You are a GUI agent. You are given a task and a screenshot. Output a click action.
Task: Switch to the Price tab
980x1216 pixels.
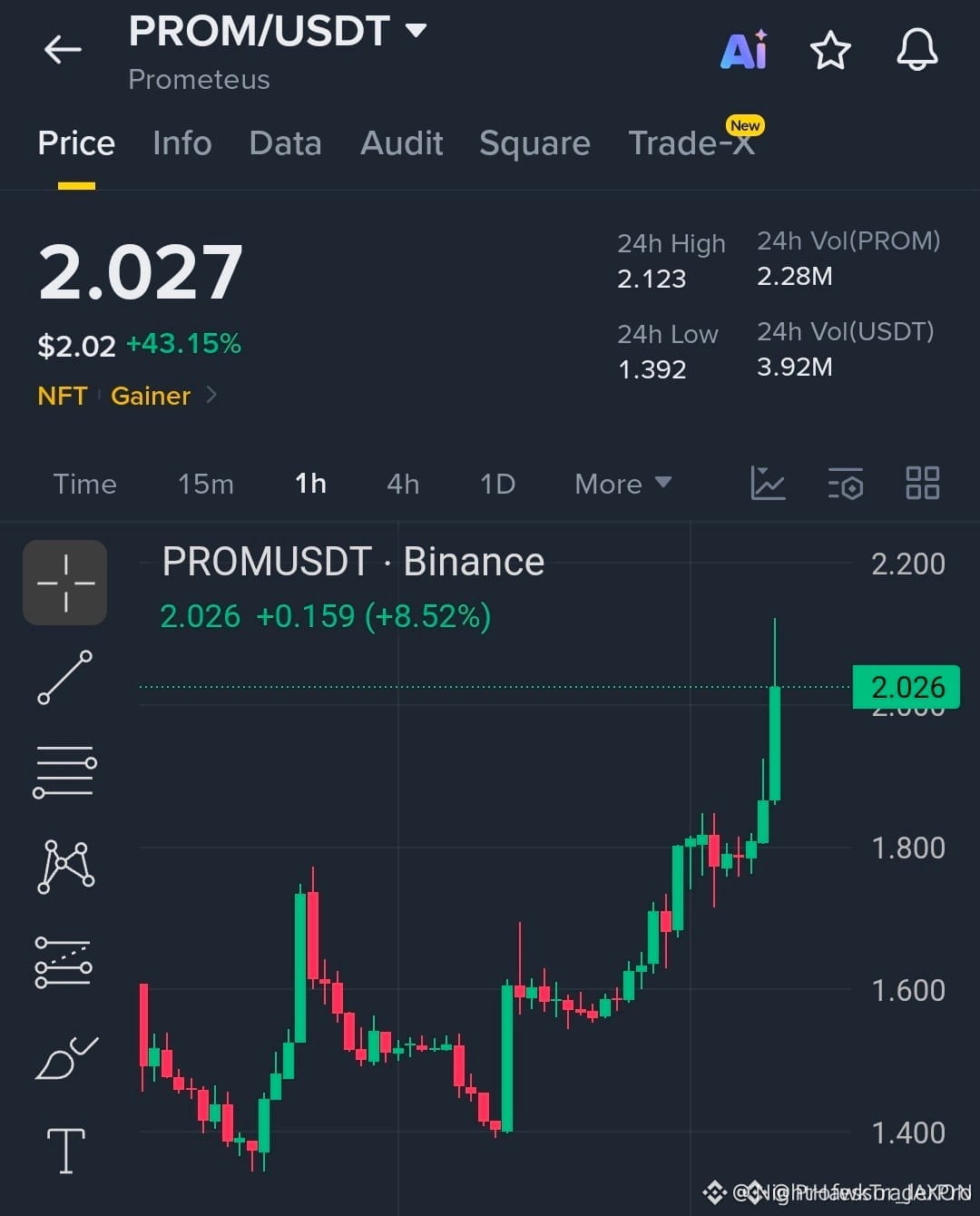[76, 143]
